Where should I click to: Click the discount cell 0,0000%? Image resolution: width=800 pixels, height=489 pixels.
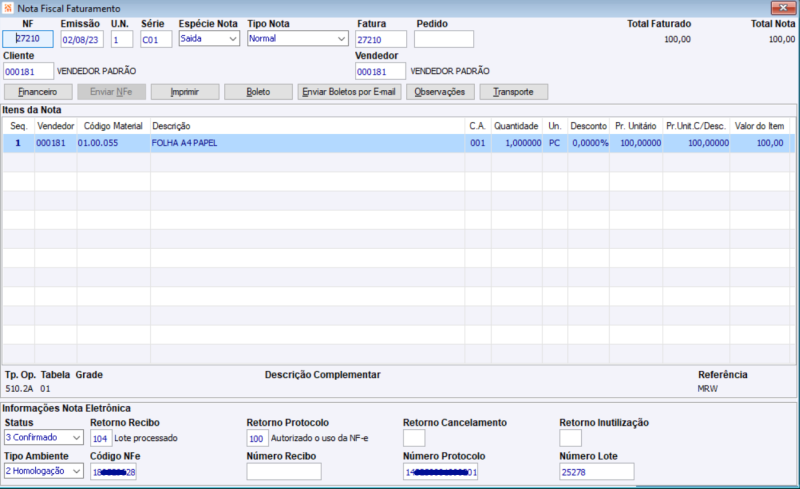(589, 143)
